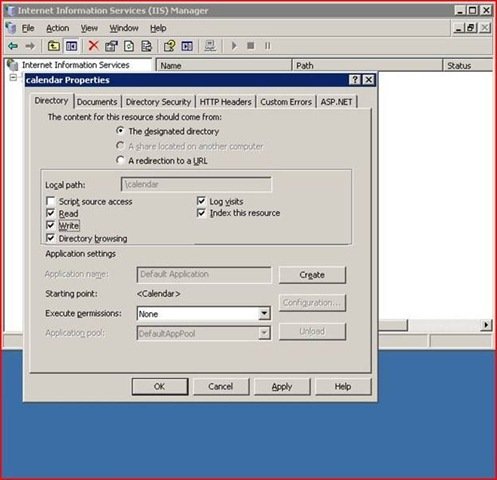The height and width of the screenshot is (480, 497).
Task: Collapse the tree node under Internet Information Services
Action: [x=13, y=78]
